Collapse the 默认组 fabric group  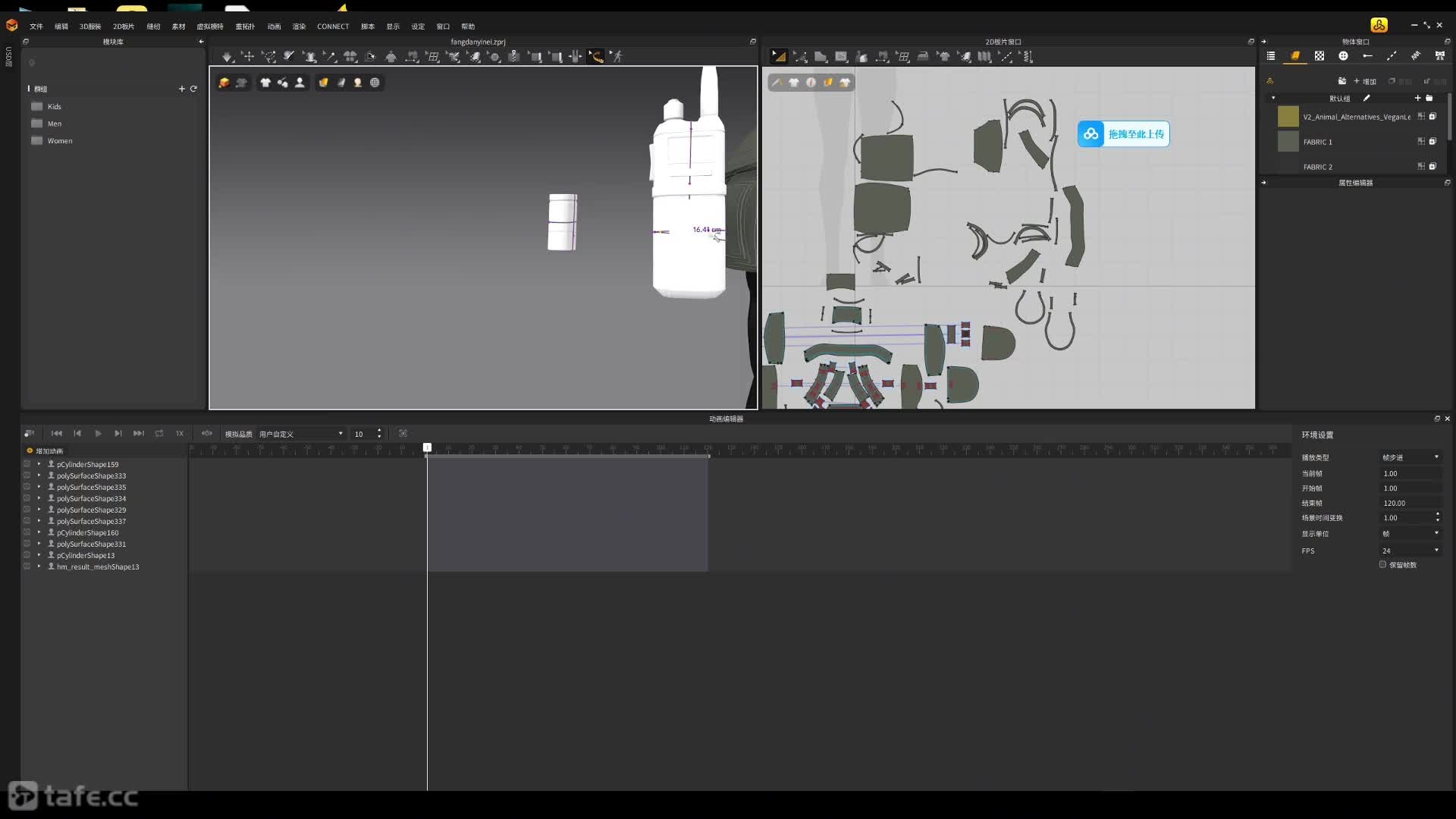click(x=1273, y=98)
